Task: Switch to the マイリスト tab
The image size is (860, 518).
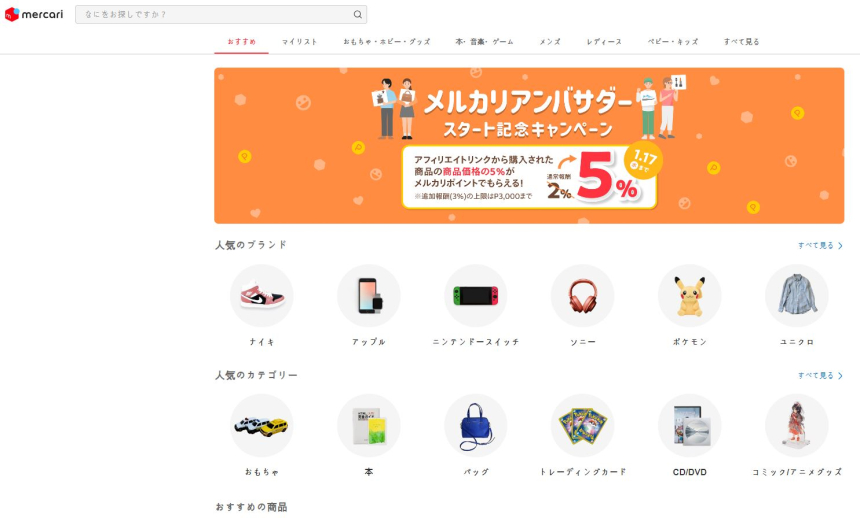Action: pos(299,42)
